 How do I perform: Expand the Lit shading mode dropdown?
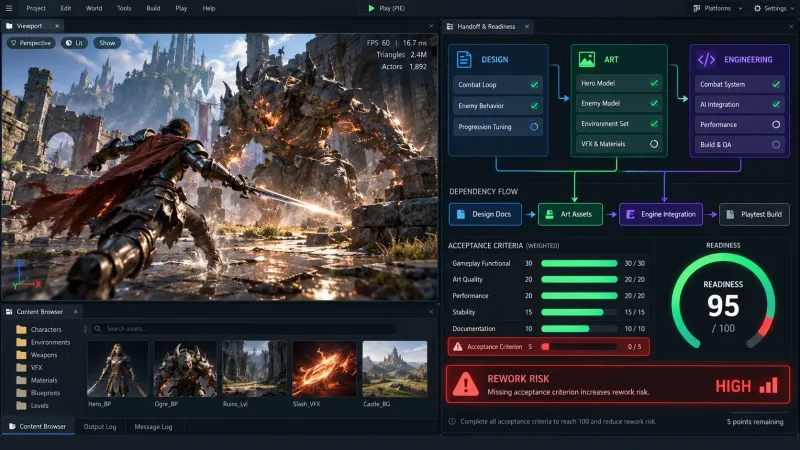point(74,43)
